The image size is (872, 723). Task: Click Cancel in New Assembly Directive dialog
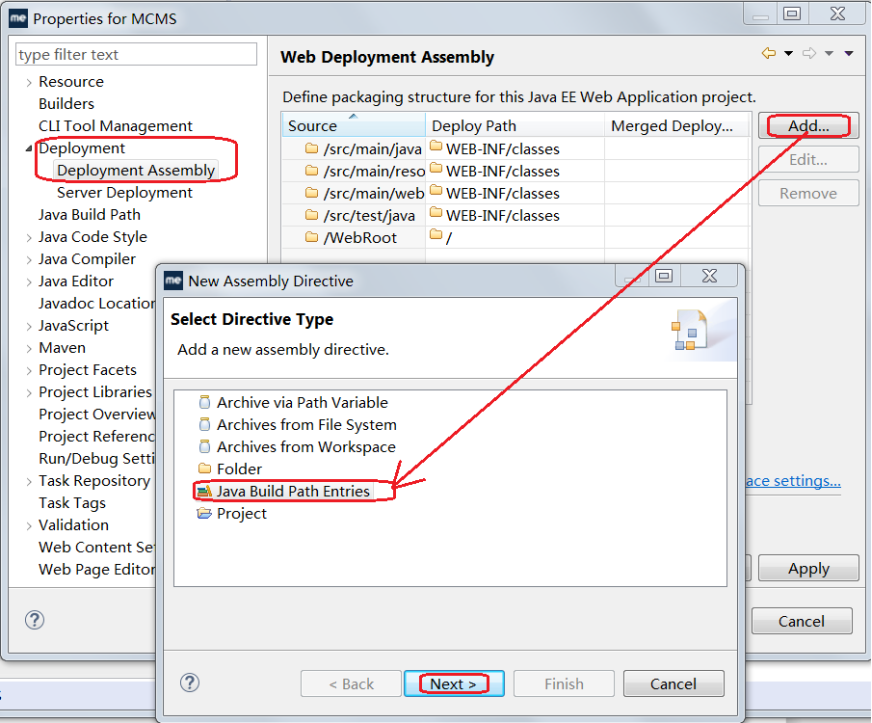point(673,684)
